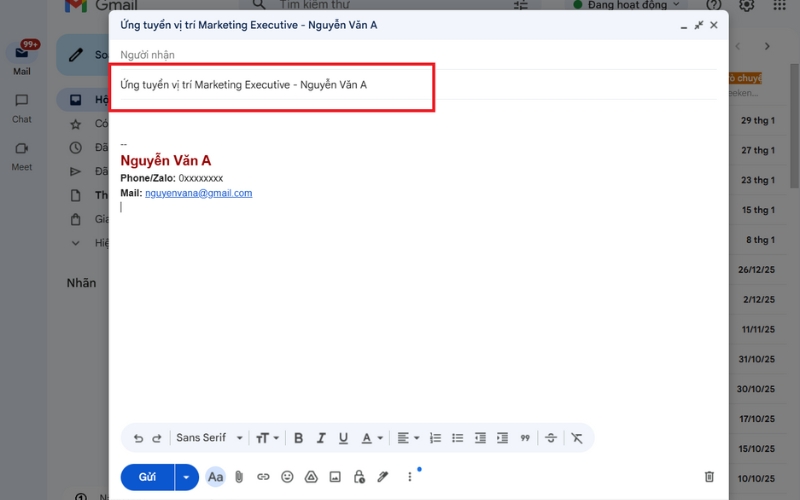Insert files using Google Drive icon

coord(311,477)
